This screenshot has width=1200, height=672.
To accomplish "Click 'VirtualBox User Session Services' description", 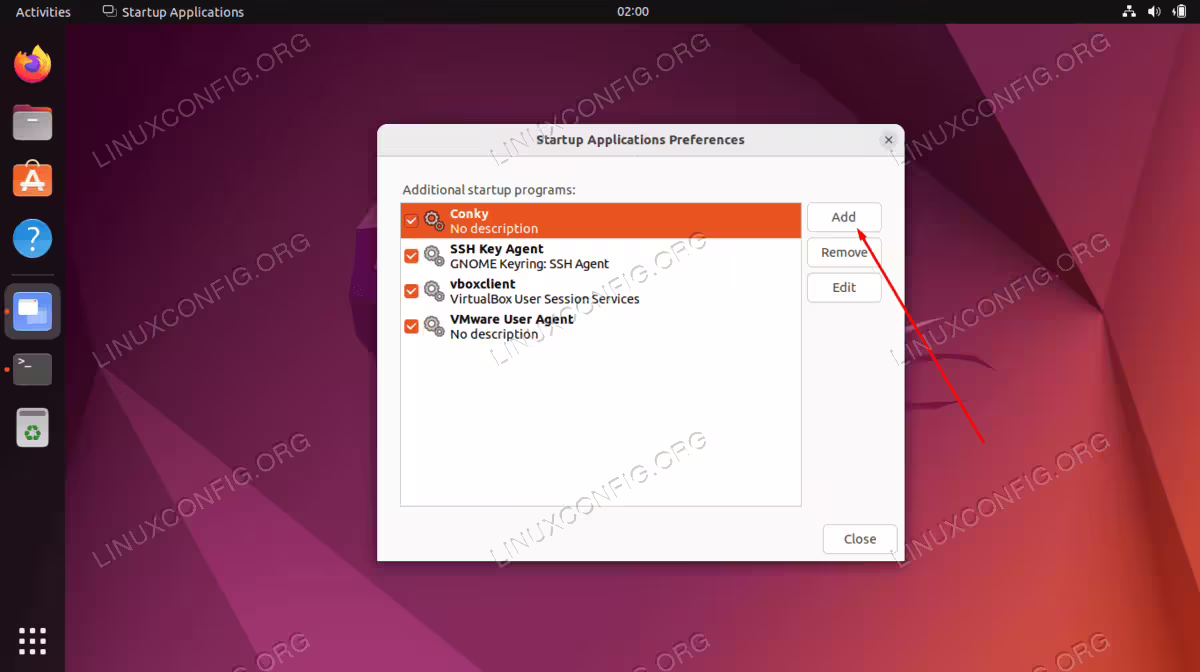I will (545, 299).
